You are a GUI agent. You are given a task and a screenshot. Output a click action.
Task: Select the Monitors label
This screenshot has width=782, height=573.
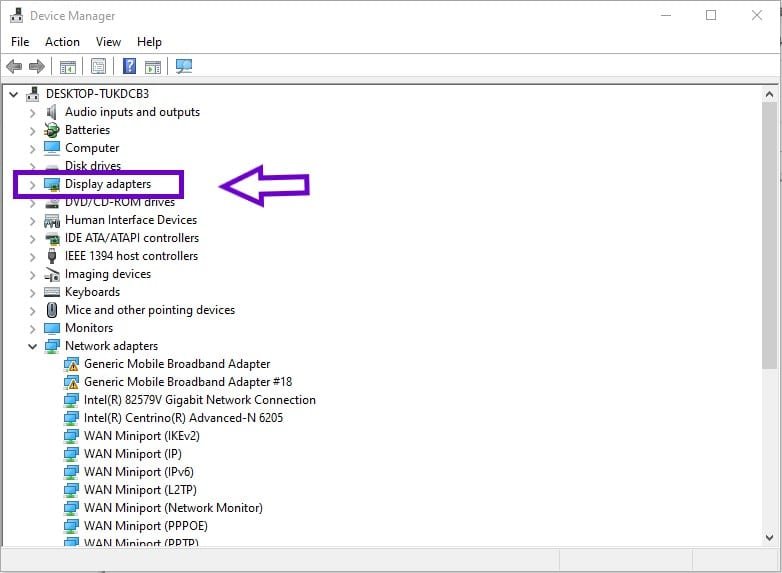(89, 328)
